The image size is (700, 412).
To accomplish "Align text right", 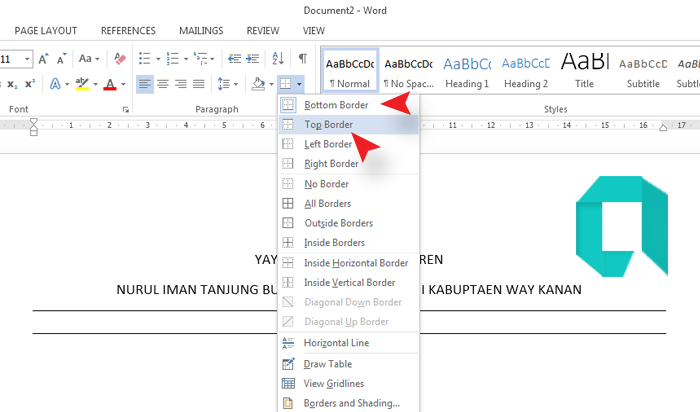I will click(181, 84).
